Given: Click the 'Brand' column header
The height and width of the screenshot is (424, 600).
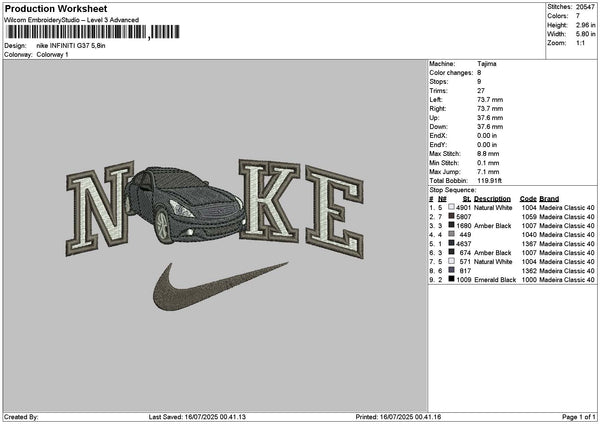Looking at the screenshot, I should [549, 199].
